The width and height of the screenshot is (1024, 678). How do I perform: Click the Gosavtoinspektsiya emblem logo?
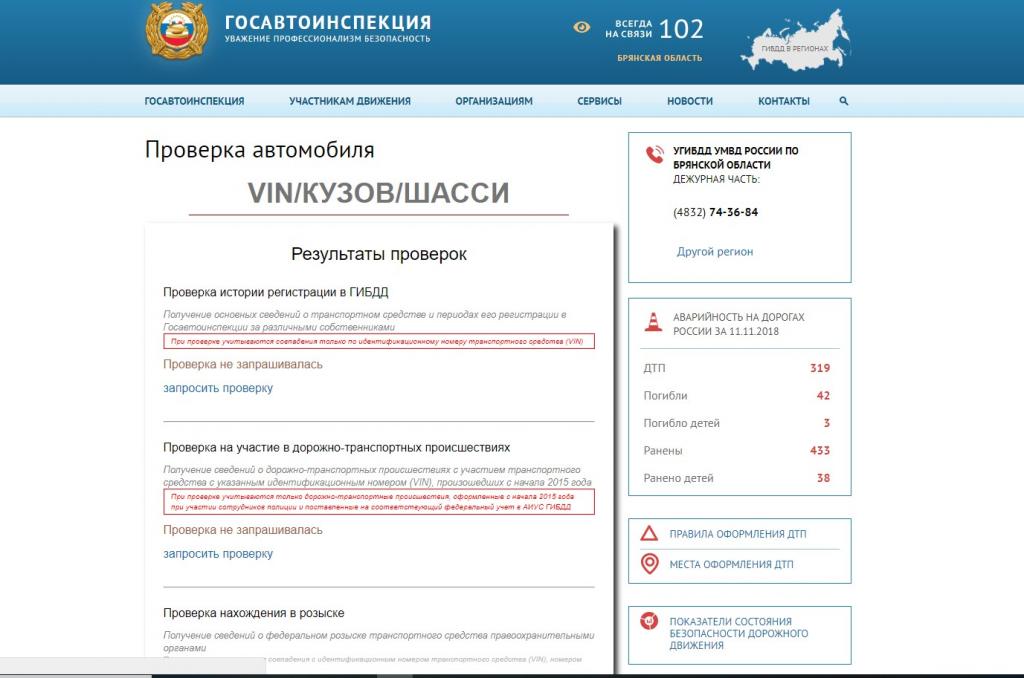[177, 31]
